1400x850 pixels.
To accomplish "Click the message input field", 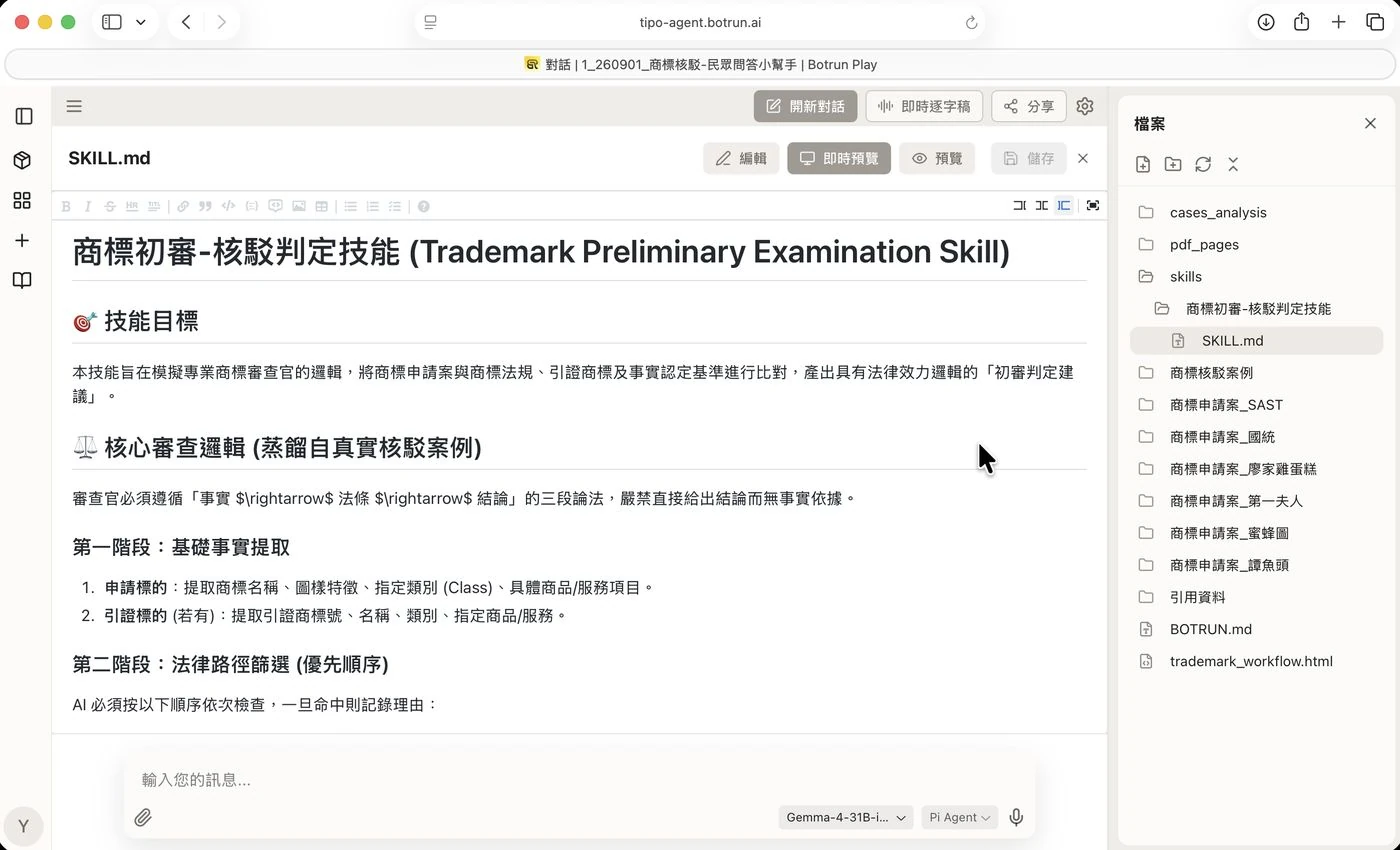I will point(578,779).
